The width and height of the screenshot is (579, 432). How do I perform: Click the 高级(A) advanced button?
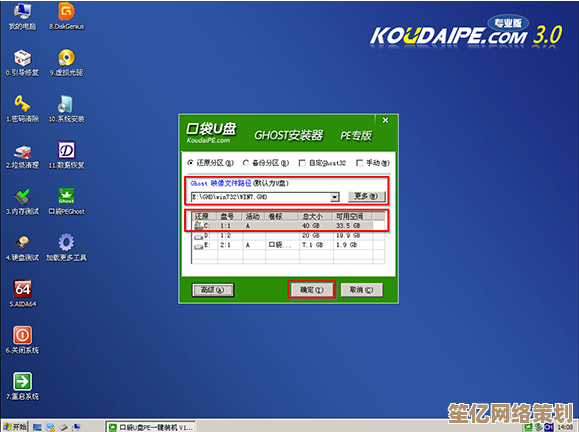tap(213, 290)
